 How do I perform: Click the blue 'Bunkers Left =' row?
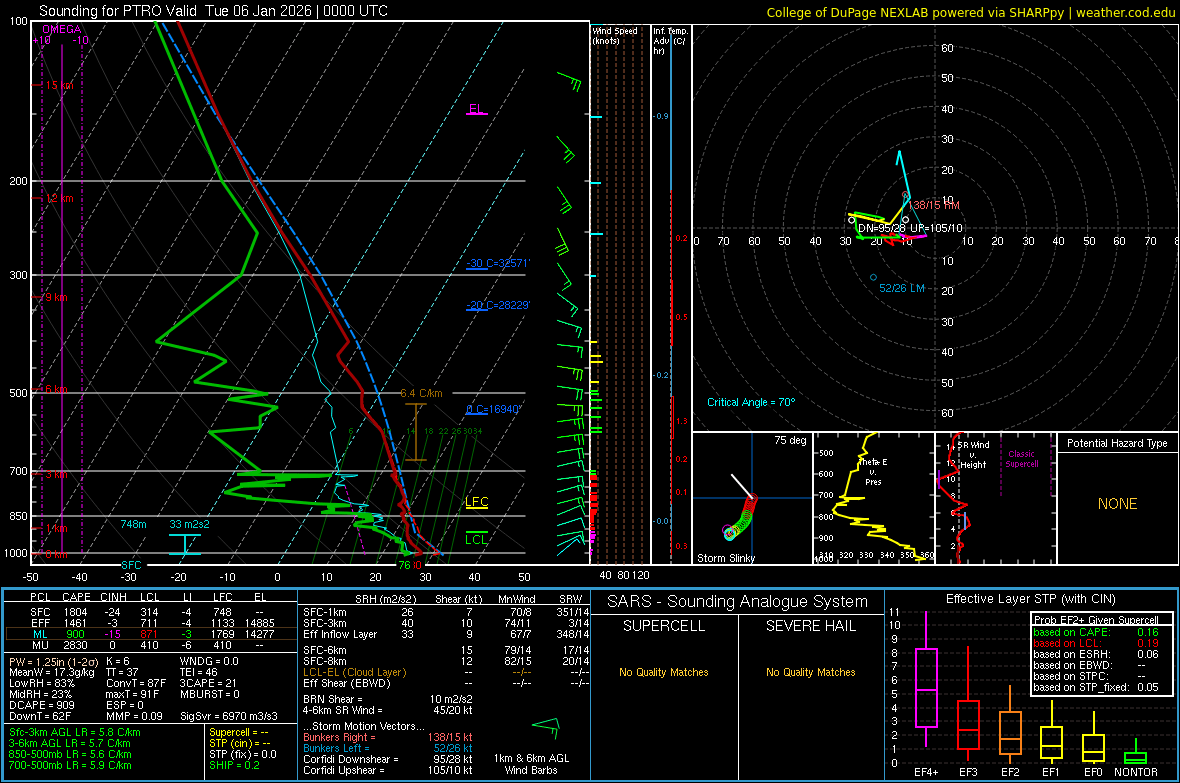tap(387, 748)
